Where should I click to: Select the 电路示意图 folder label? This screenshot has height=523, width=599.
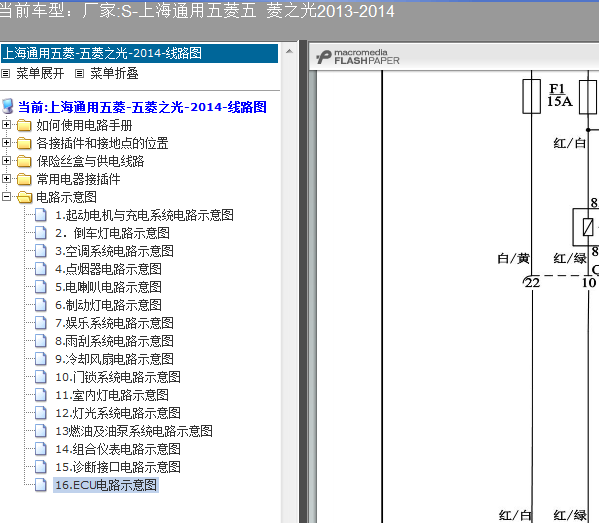[x=66, y=197]
